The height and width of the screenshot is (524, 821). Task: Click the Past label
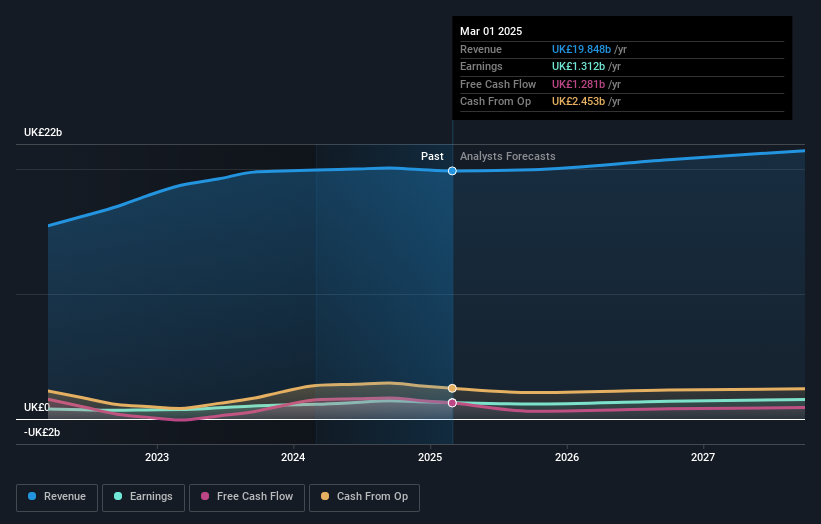pos(432,157)
